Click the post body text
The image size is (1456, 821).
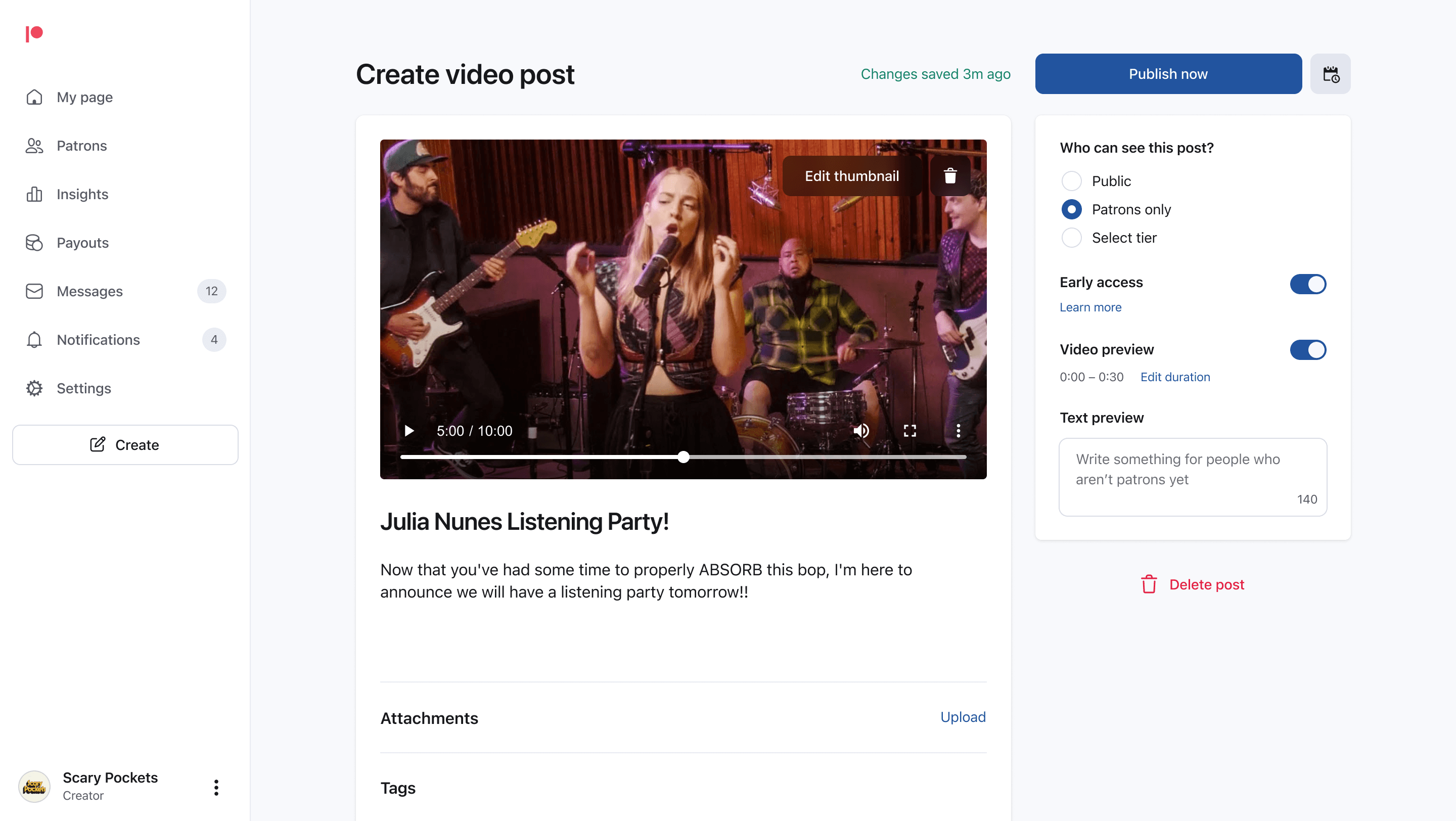(646, 581)
